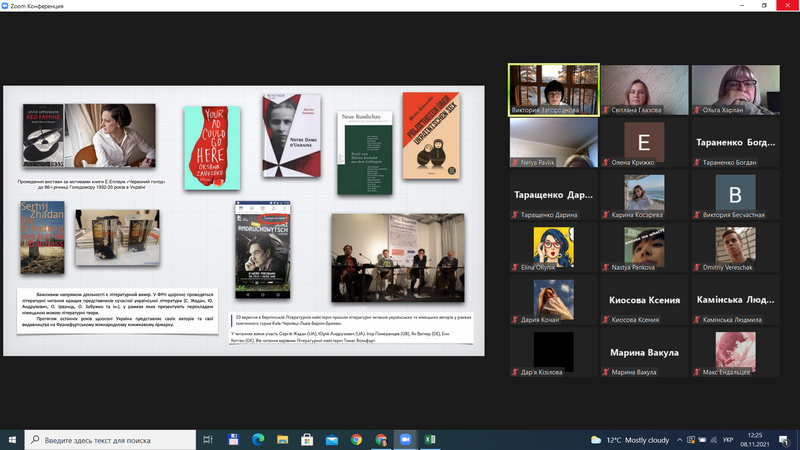Select Nastya Pankova participant tile
The height and width of the screenshot is (450, 800).
(644, 247)
